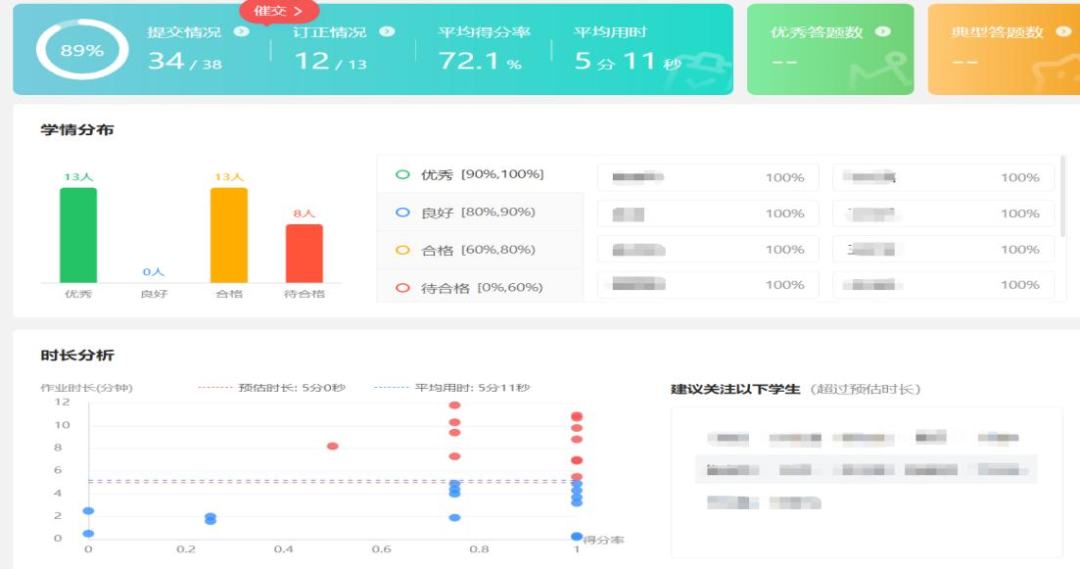Click the 89% completion ring
The width and height of the screenshot is (1080, 569).
click(x=82, y=50)
